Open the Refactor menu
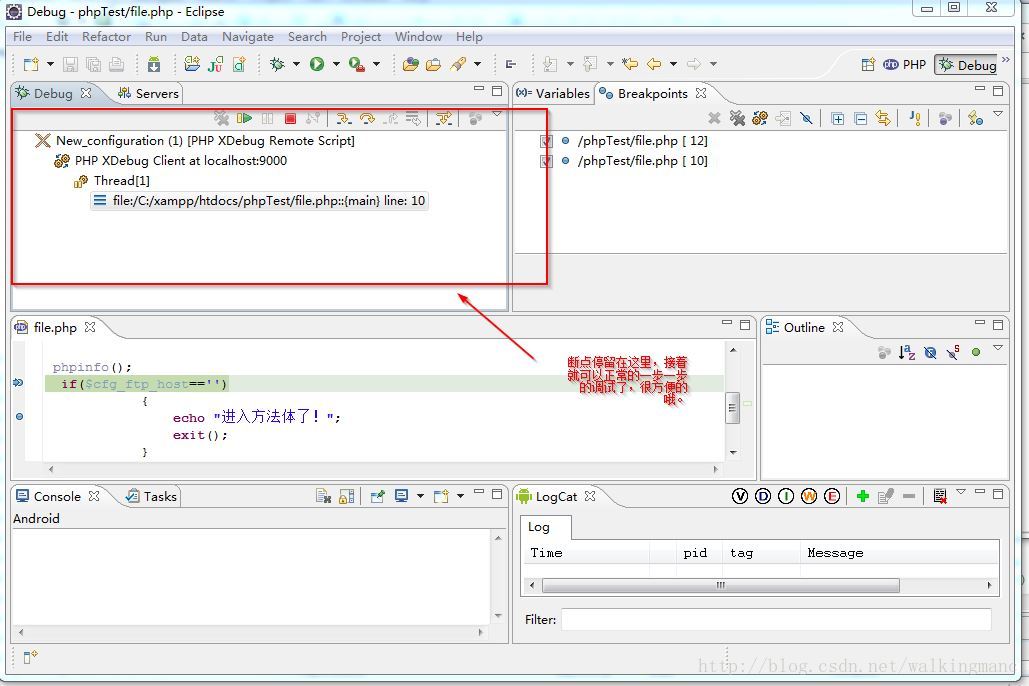Screen dimensions: 1029x686 pyautogui.click(x=106, y=37)
